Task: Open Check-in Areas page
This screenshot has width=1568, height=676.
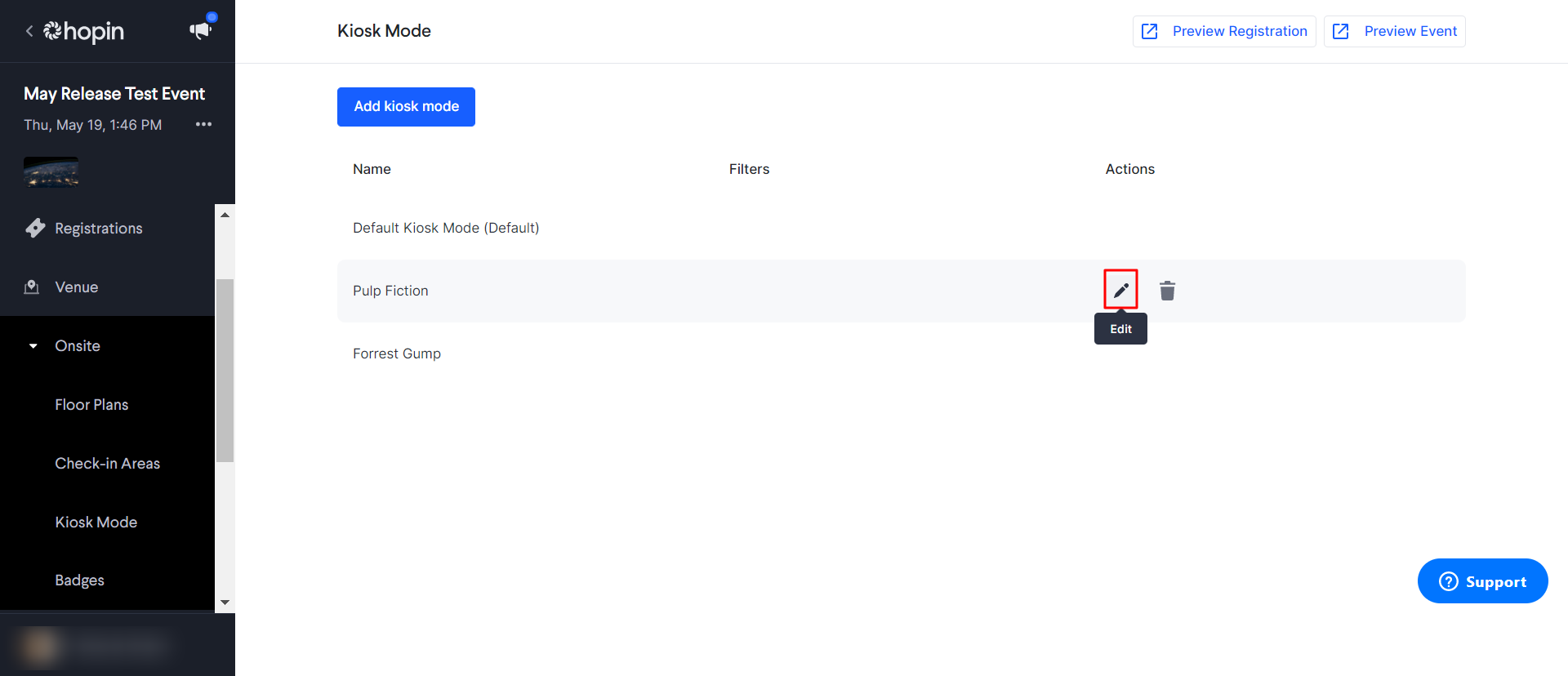Action: tap(107, 464)
